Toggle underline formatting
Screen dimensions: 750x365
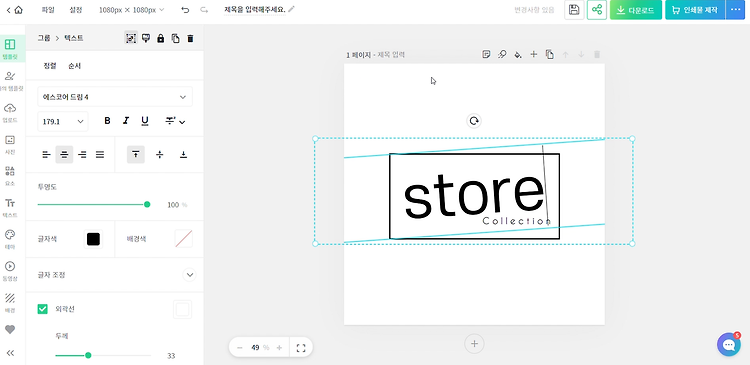tap(145, 121)
